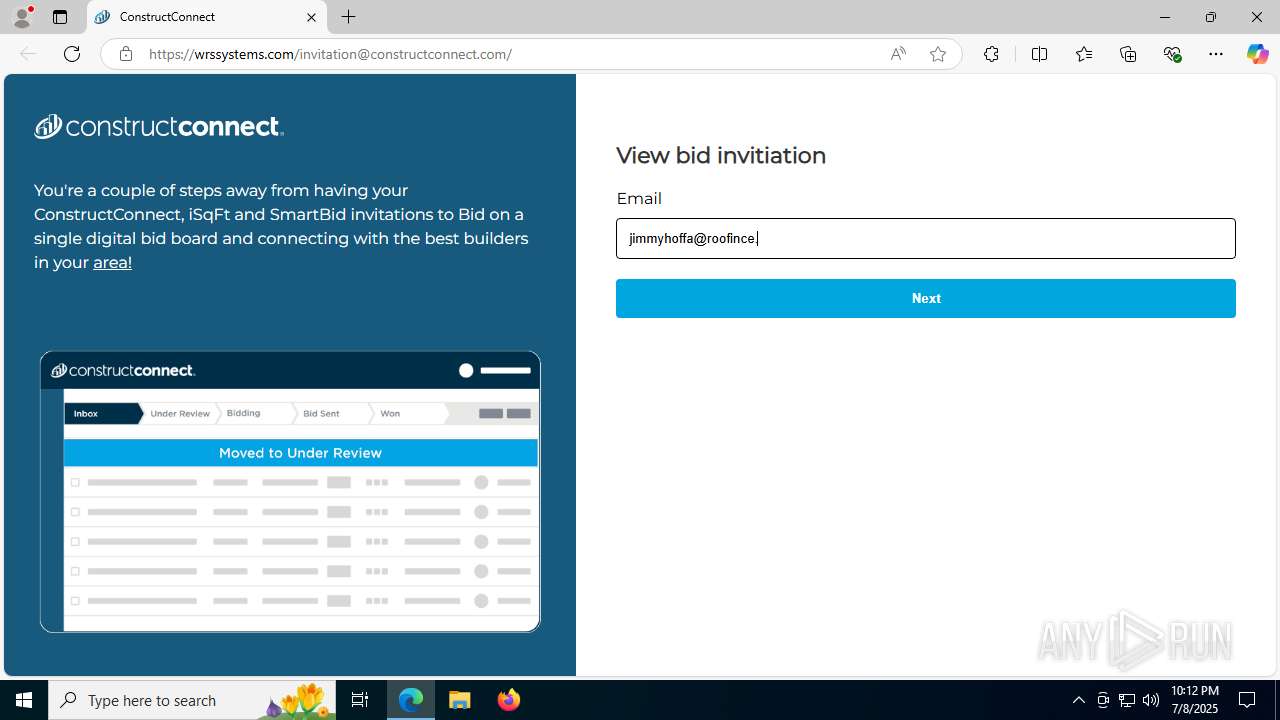Restore down the browser window
Image resolution: width=1280 pixels, height=720 pixels.
coord(1211,17)
